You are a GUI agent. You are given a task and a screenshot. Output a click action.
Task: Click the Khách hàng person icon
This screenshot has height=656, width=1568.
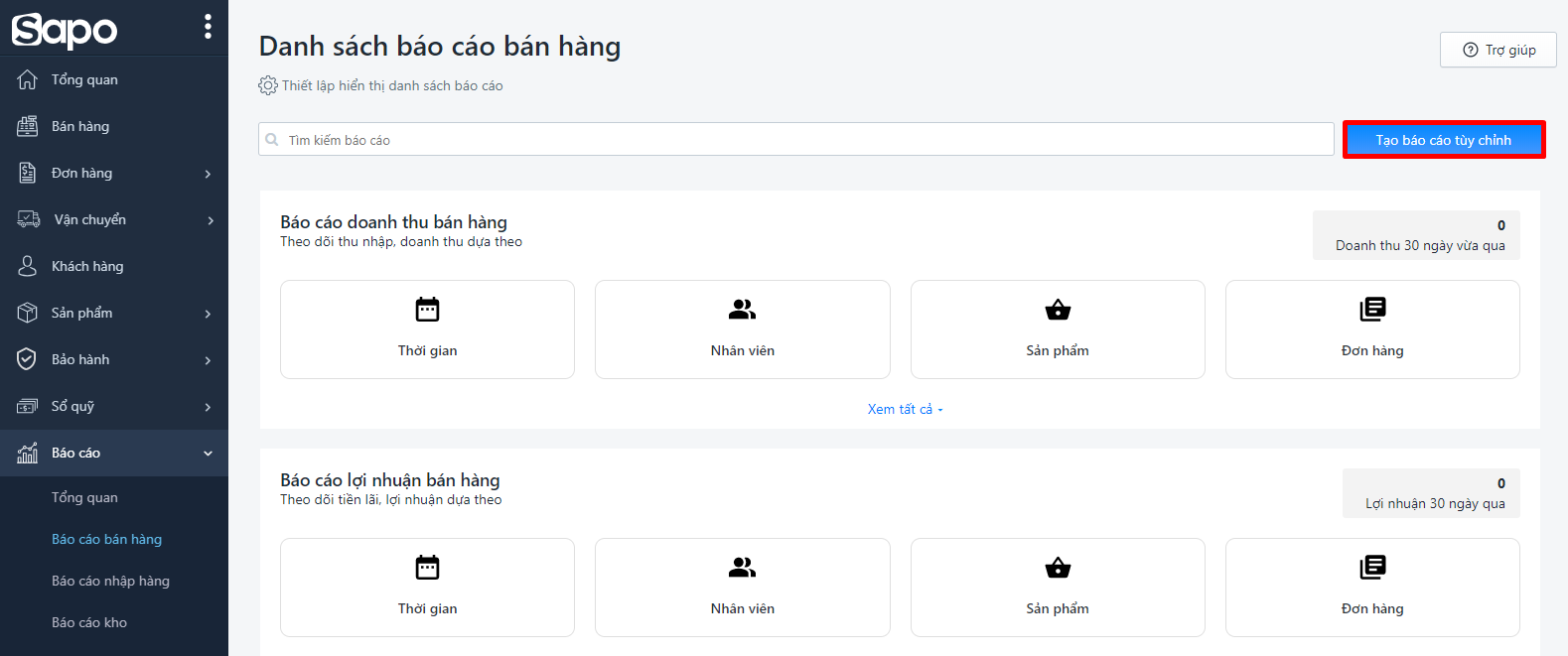[x=28, y=266]
